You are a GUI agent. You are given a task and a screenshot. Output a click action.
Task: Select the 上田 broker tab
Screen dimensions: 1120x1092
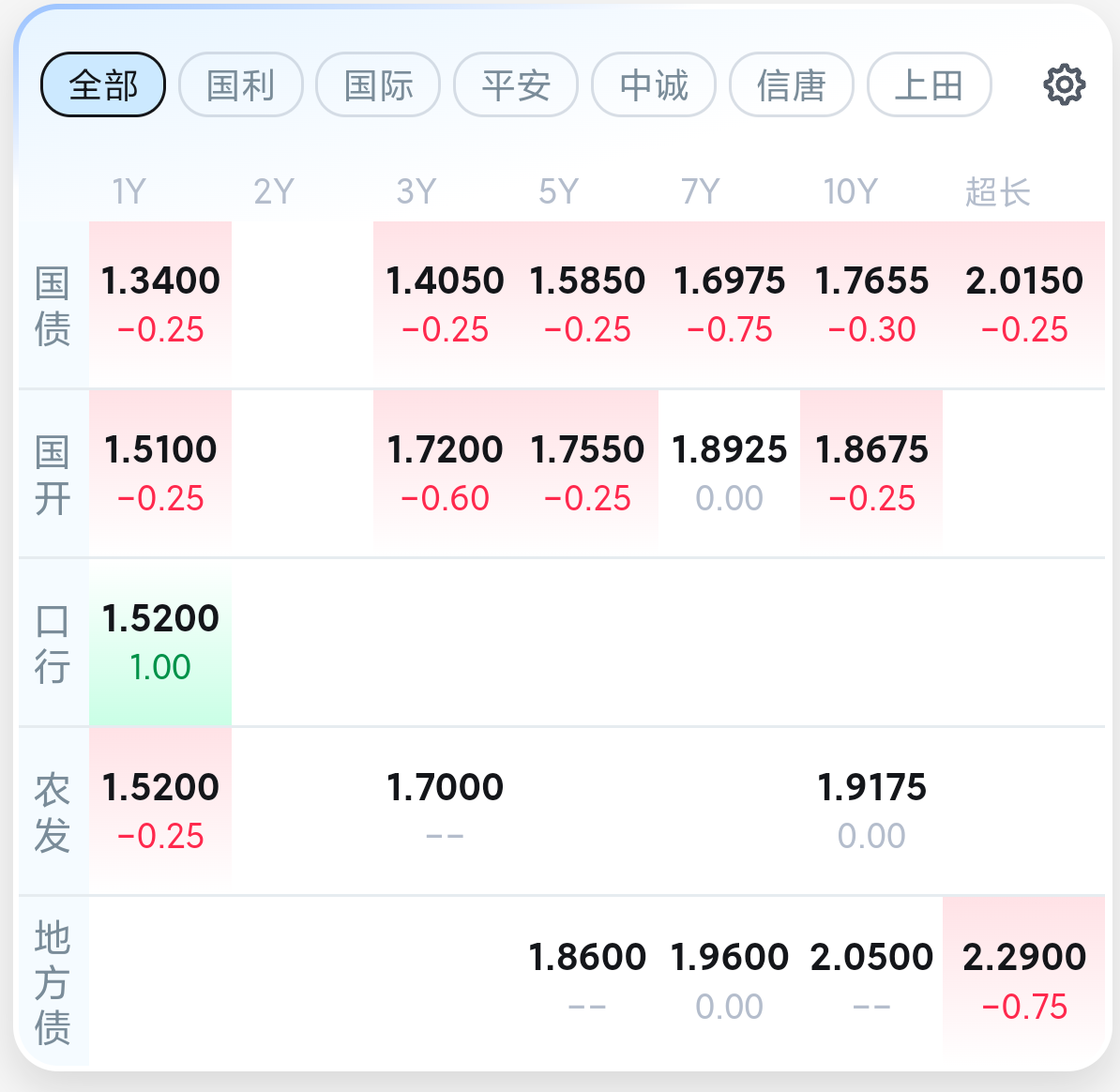[929, 85]
